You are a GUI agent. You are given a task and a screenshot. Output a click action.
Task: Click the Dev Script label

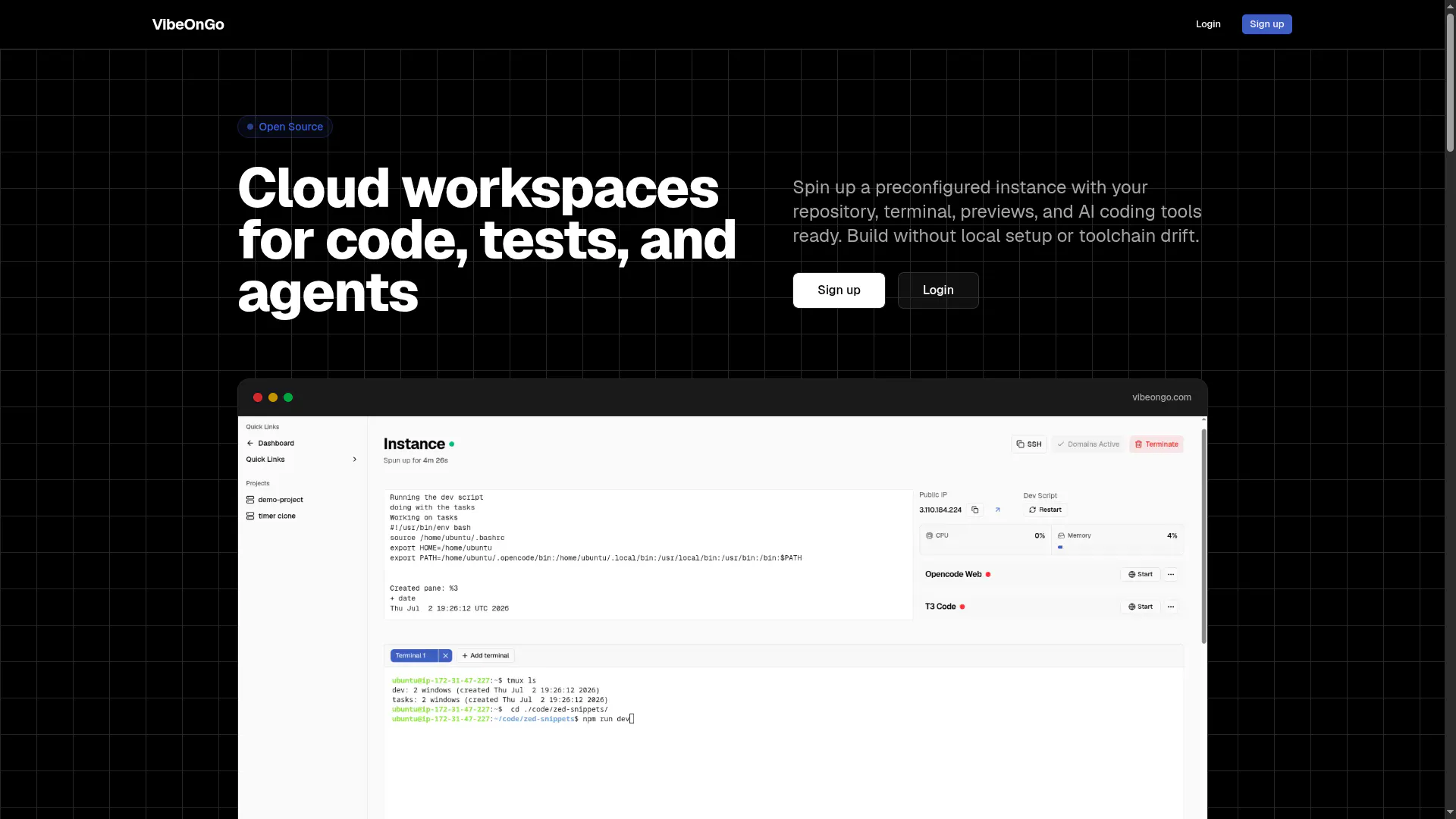pos(1040,496)
